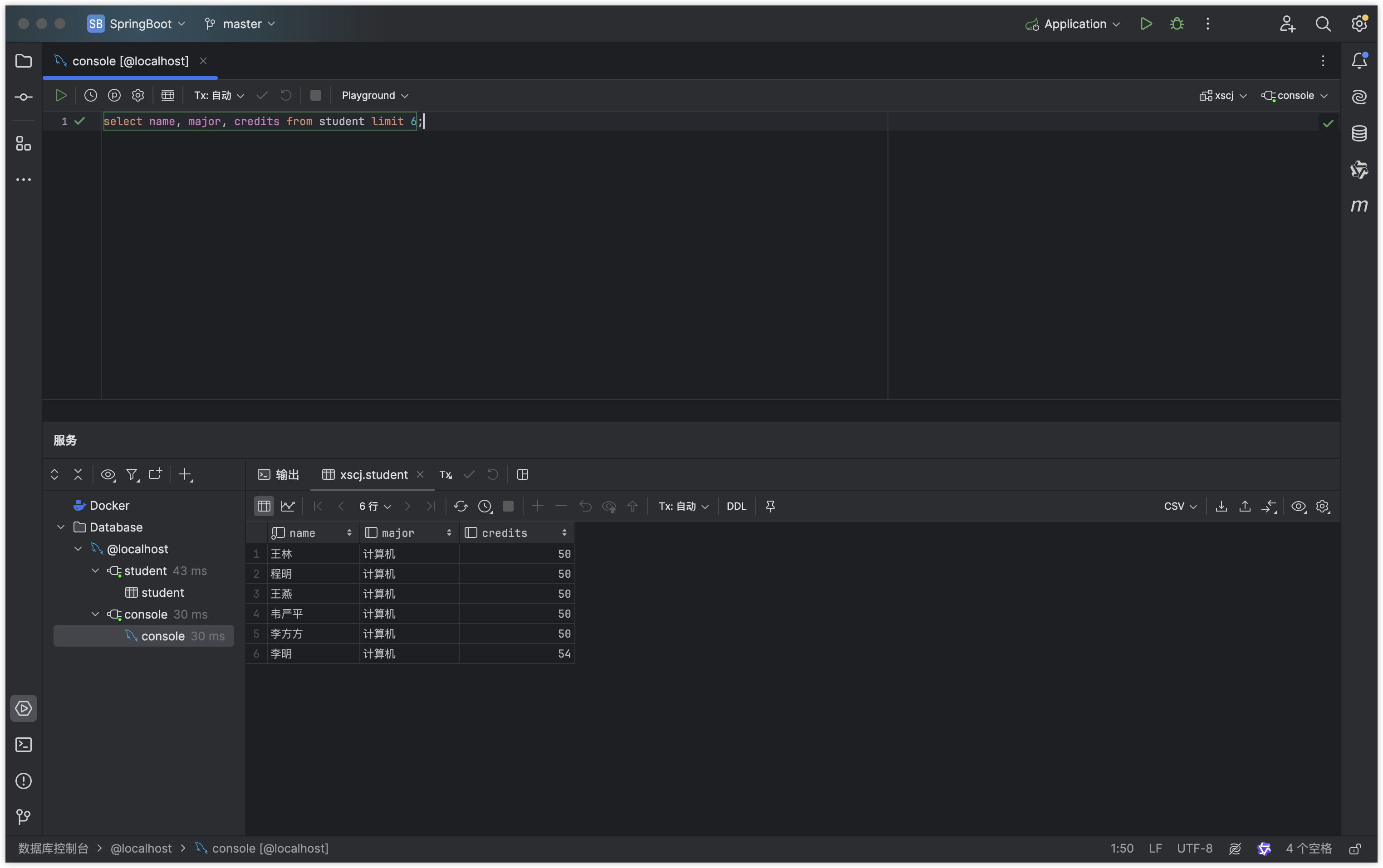Open the Tx auto dropdown in console toolbar
The image size is (1383, 868).
tap(219, 95)
